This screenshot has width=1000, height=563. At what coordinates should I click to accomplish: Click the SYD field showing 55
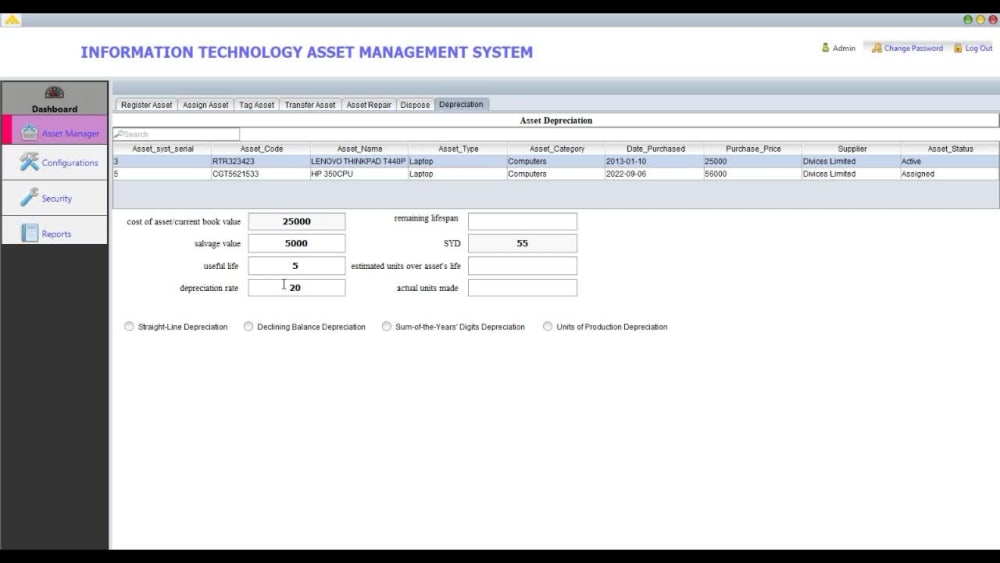(522, 243)
